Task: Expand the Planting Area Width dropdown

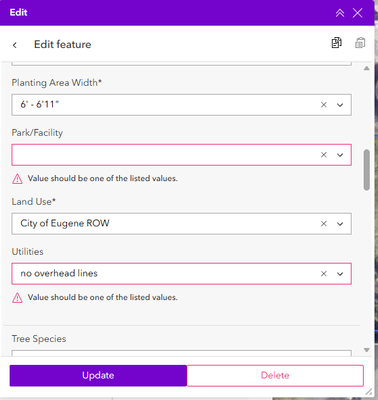Action: pyautogui.click(x=340, y=105)
